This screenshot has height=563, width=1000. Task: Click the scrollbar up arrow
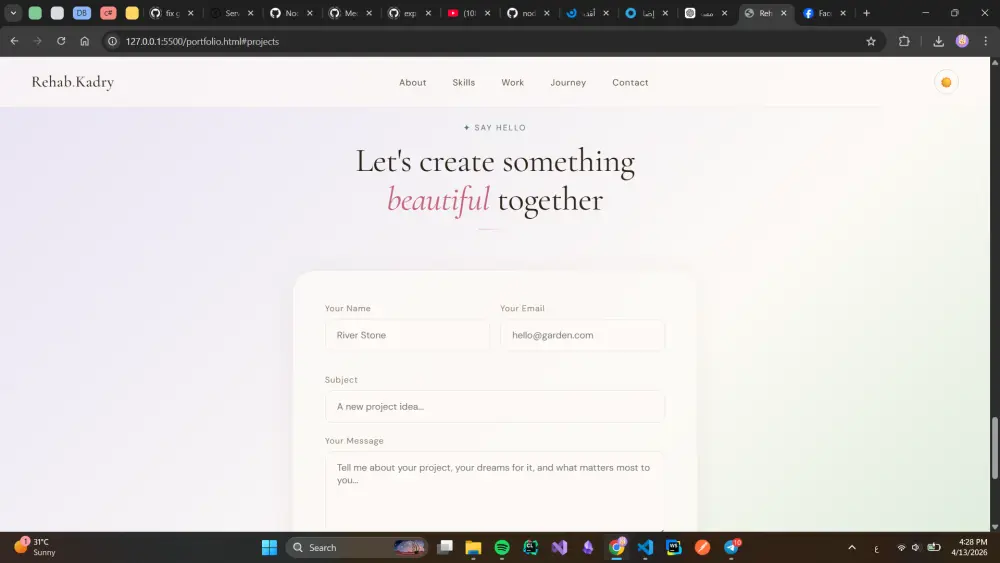(x=994, y=62)
